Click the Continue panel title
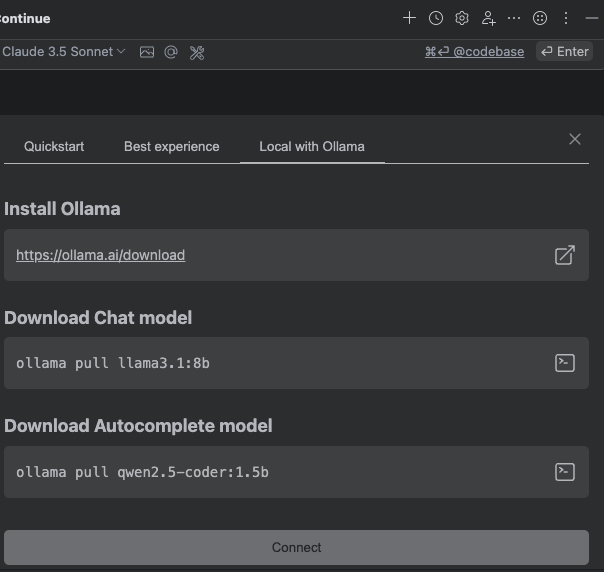 pos(25,18)
